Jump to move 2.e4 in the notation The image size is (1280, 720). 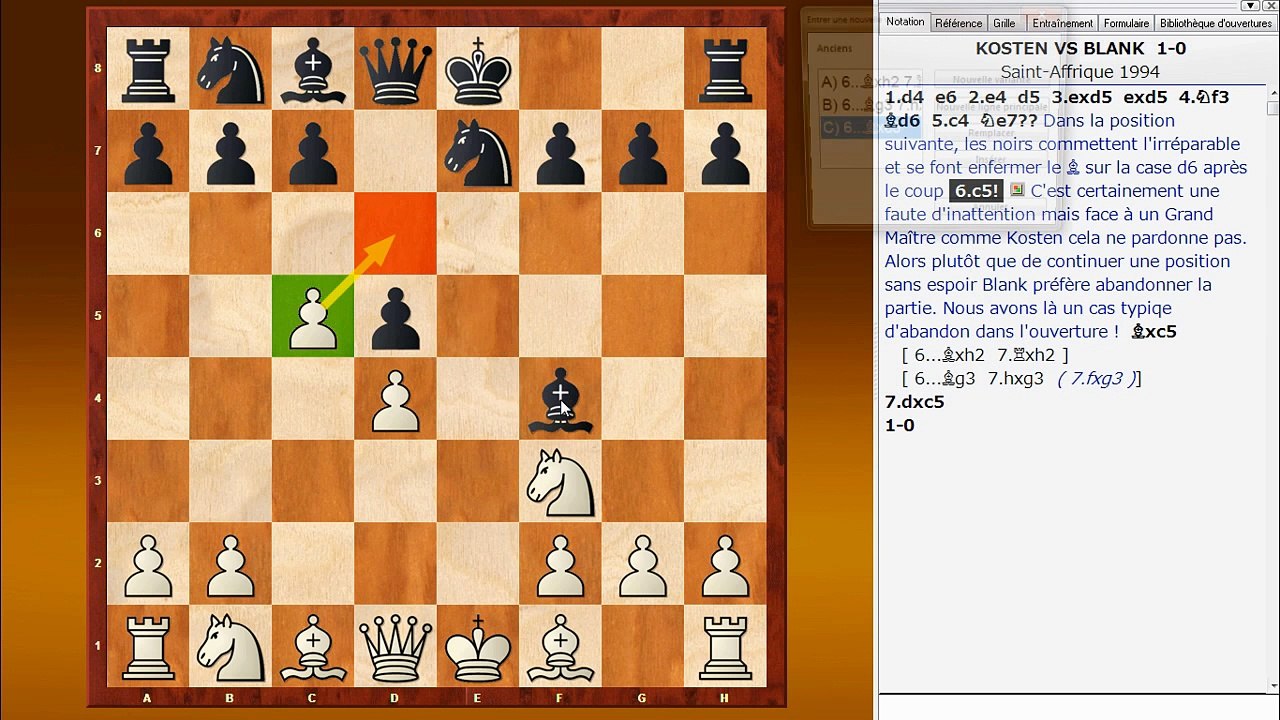point(988,97)
